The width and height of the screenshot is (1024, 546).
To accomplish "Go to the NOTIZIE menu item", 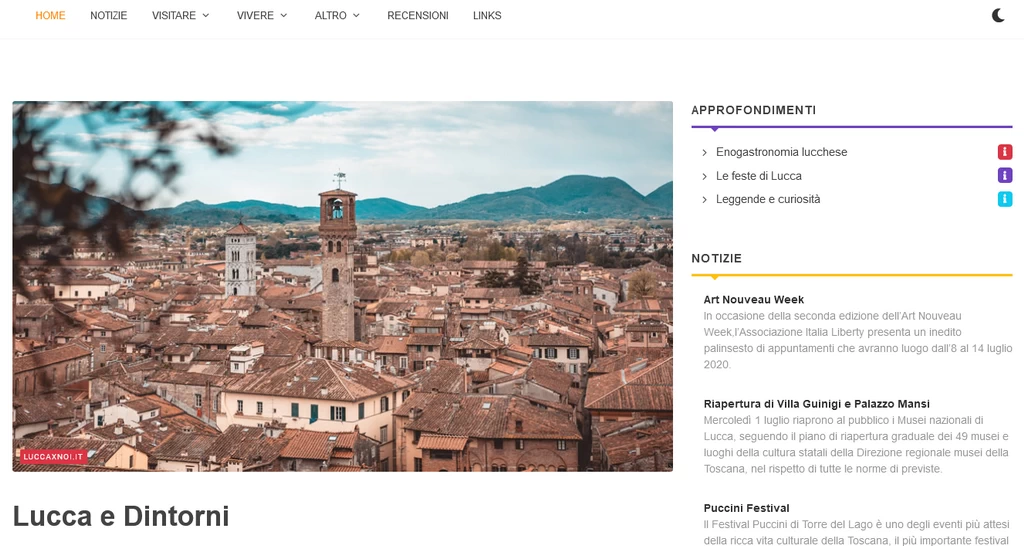I will [108, 15].
